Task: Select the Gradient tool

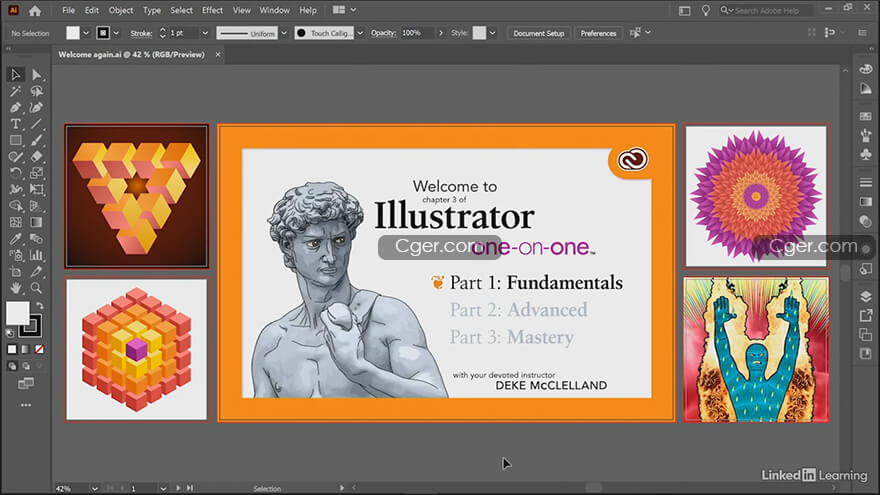Action: tap(36, 222)
